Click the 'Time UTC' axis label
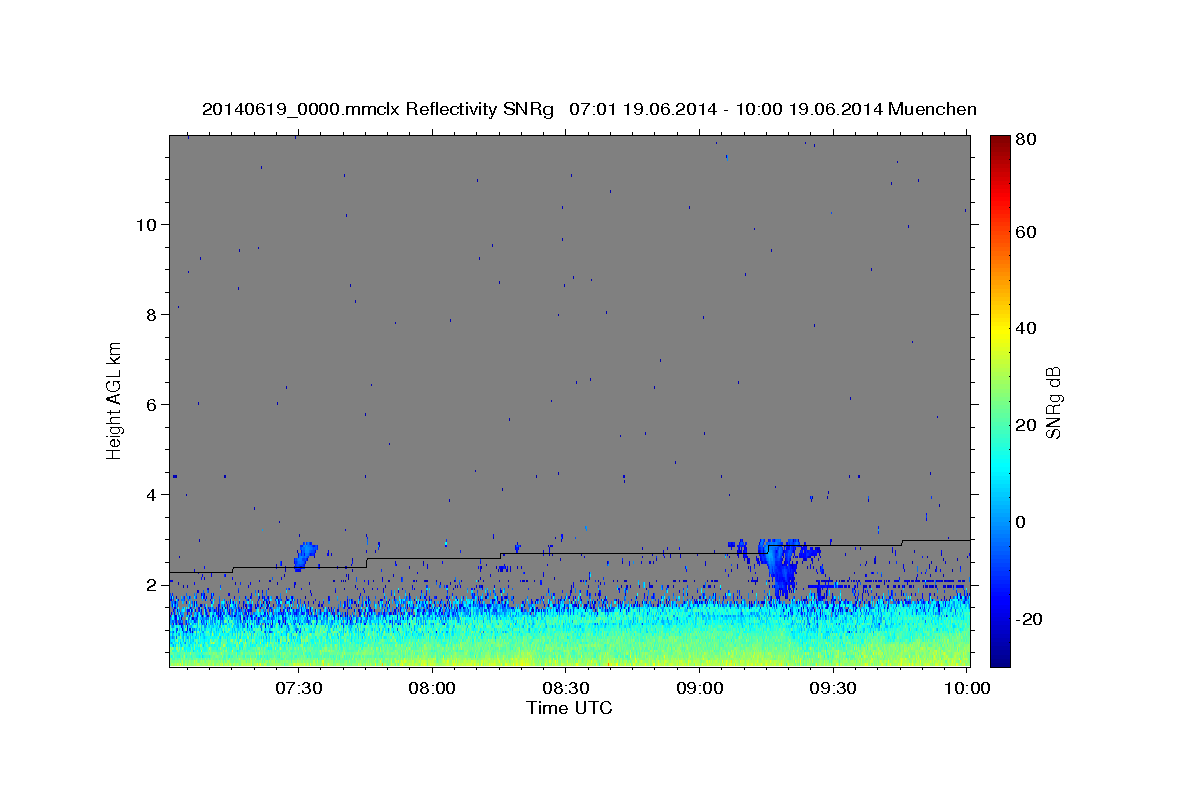The height and width of the screenshot is (800, 1200). point(569,708)
